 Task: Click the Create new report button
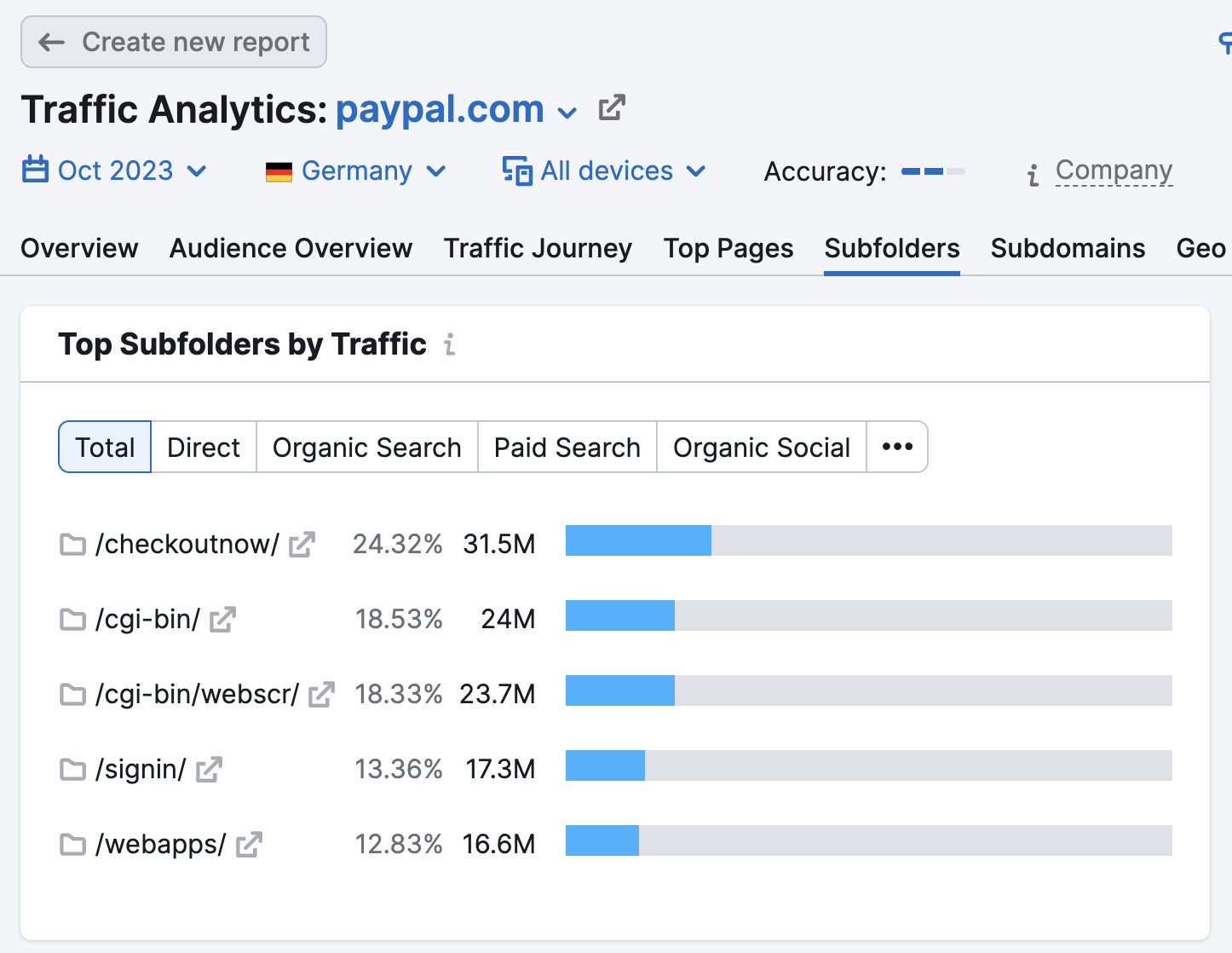[174, 42]
